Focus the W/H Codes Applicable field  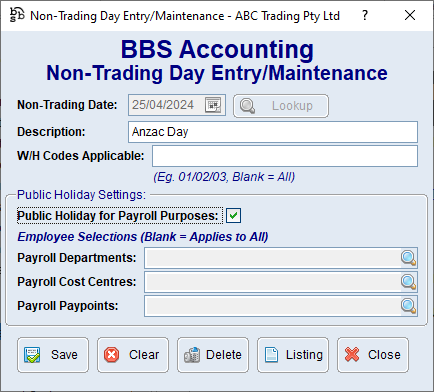point(285,156)
